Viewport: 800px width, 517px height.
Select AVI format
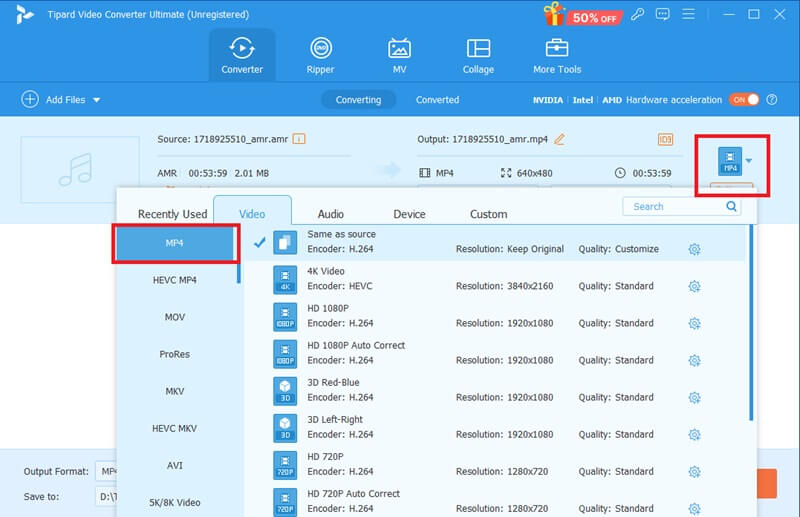coord(175,465)
